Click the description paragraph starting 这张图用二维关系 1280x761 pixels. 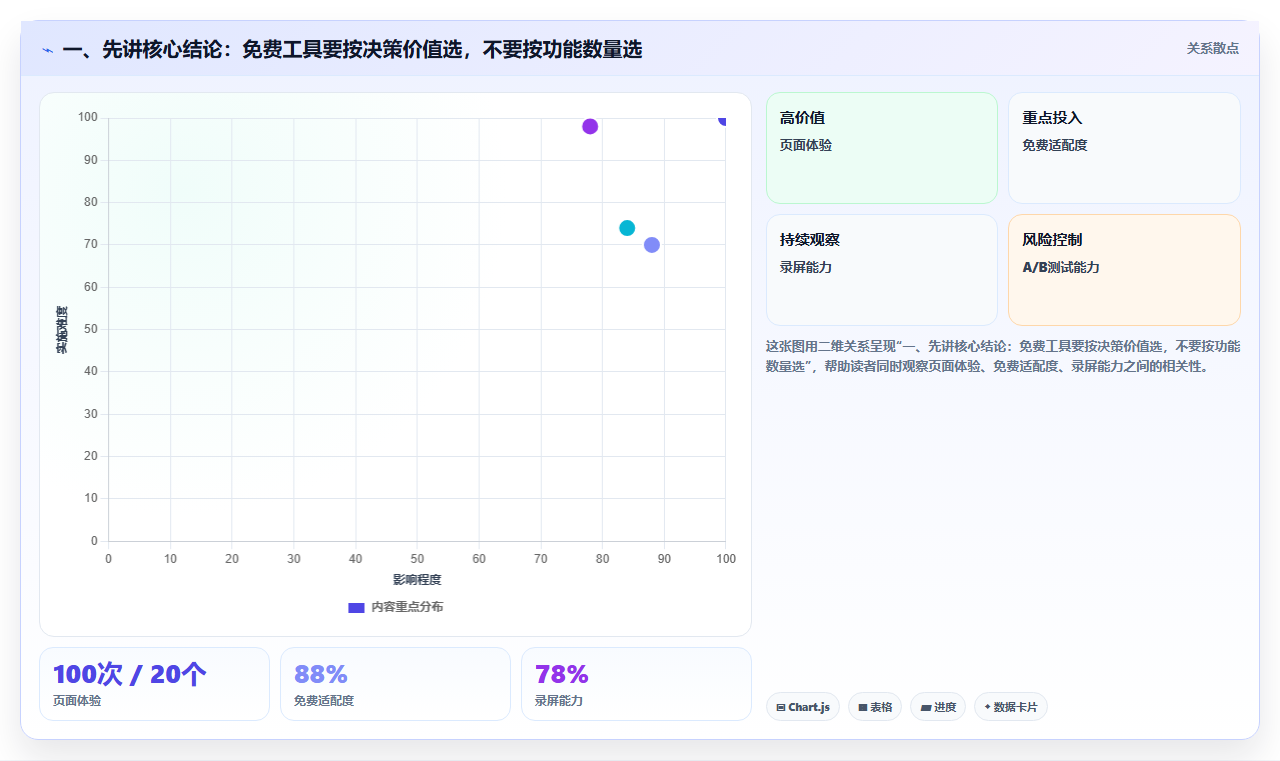click(x=1003, y=356)
